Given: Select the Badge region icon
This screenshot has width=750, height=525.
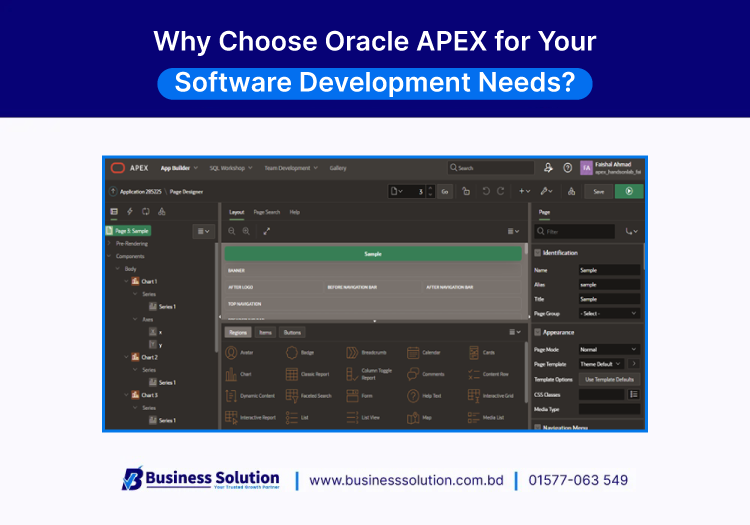Looking at the screenshot, I should [x=292, y=352].
